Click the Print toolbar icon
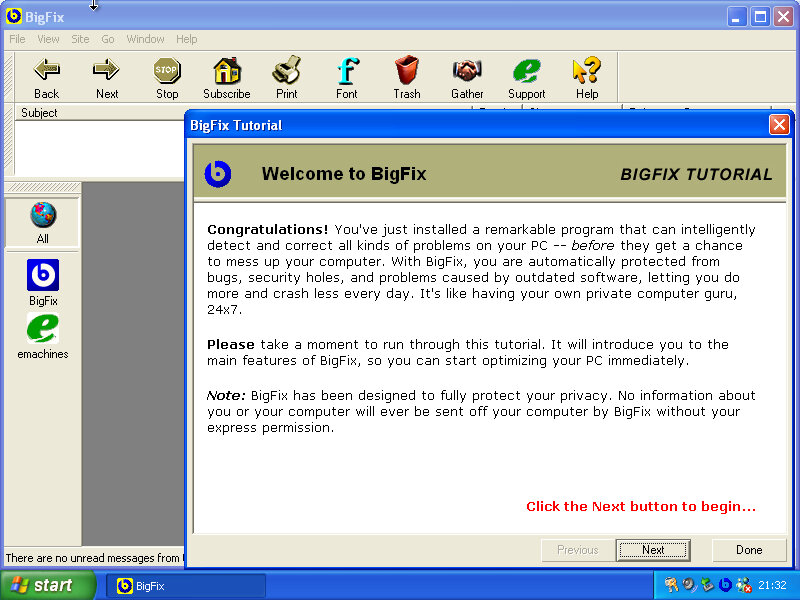This screenshot has height=600, width=800. tap(287, 71)
